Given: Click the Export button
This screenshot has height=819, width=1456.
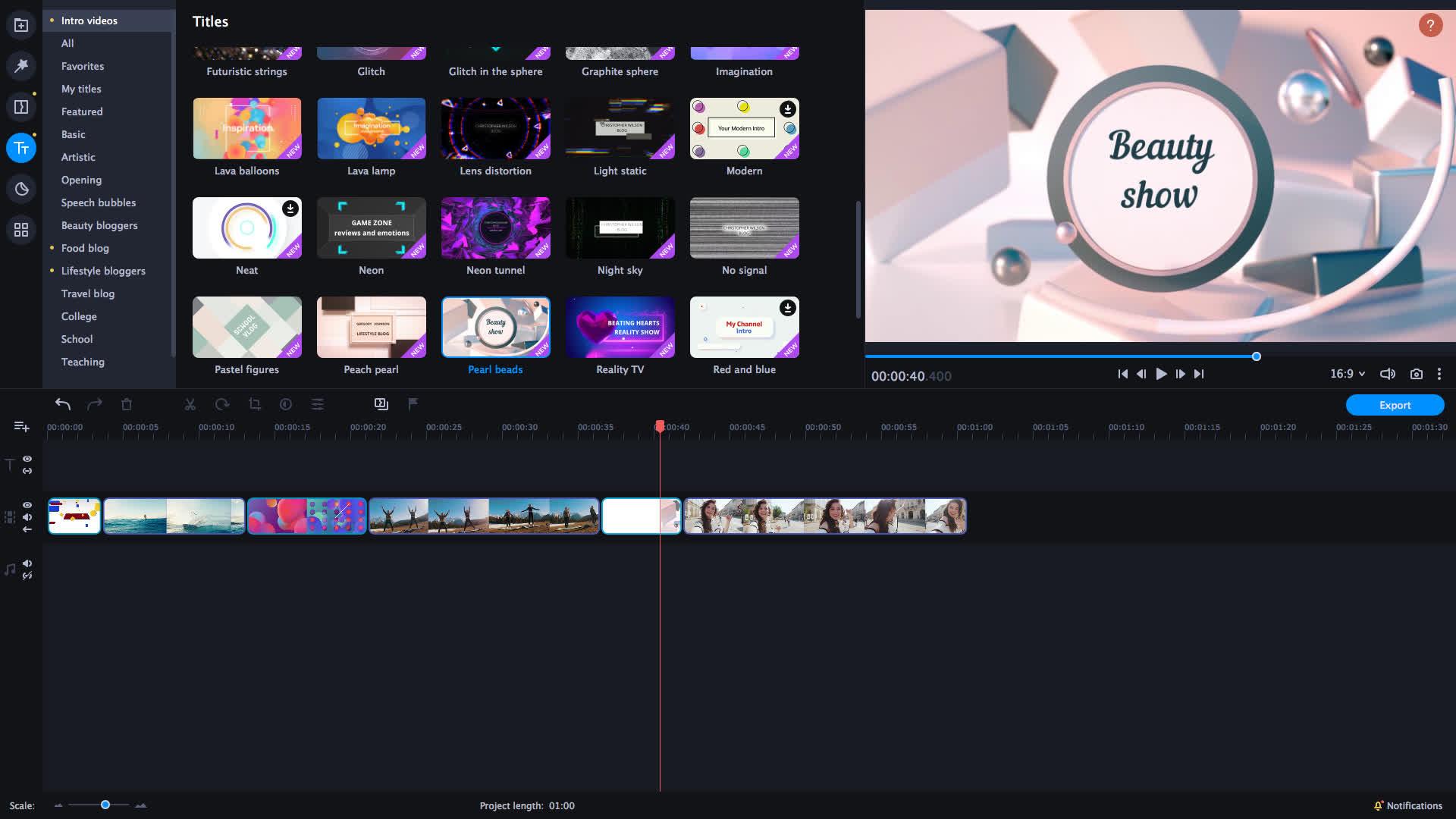Looking at the screenshot, I should pyautogui.click(x=1395, y=405).
